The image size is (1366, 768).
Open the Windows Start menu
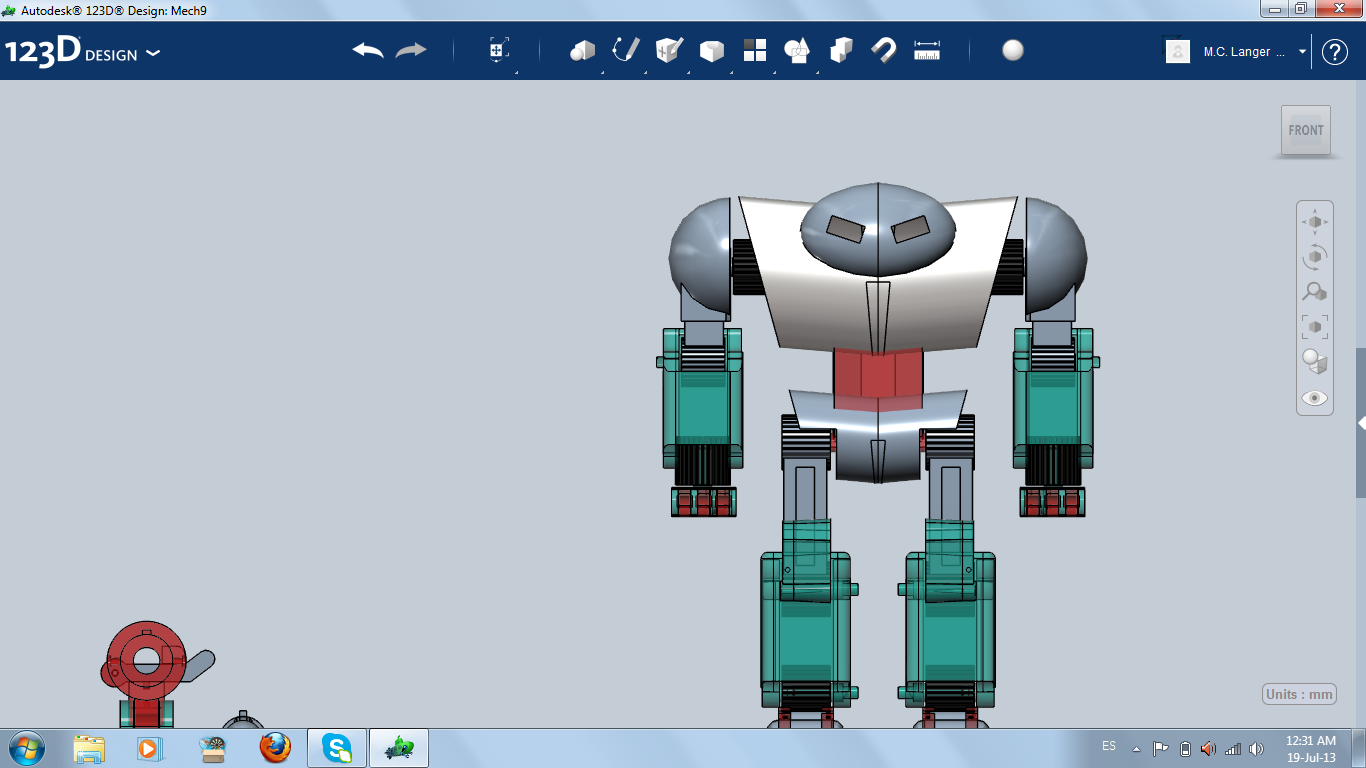click(26, 748)
